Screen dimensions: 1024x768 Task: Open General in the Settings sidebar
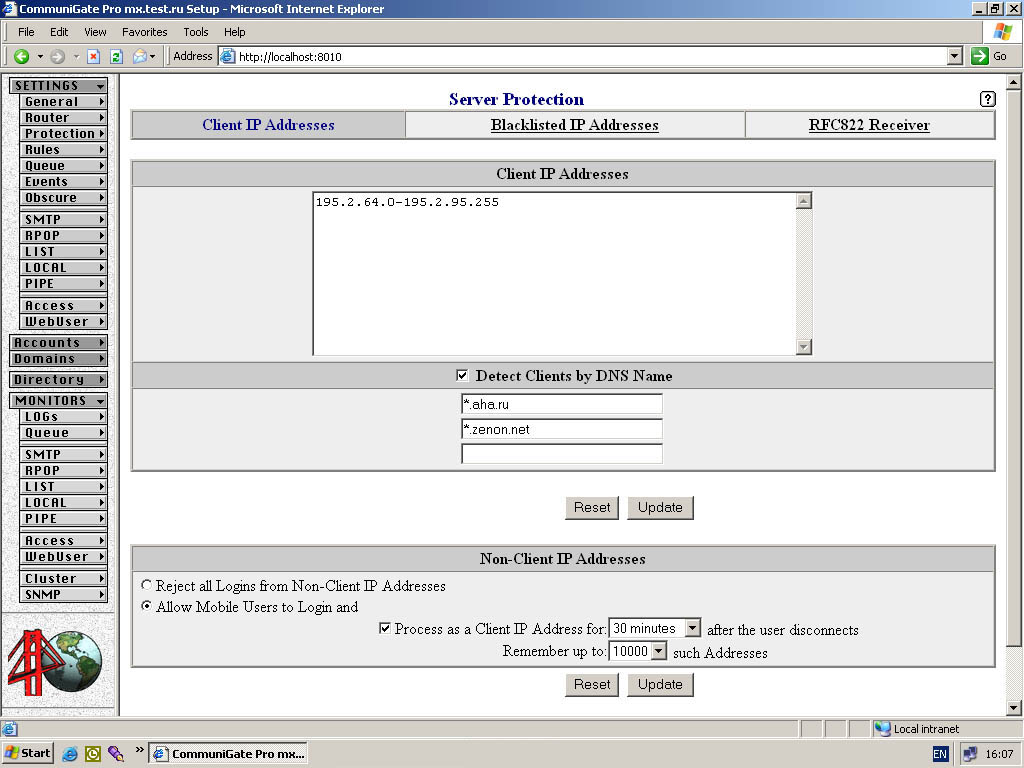(x=64, y=101)
